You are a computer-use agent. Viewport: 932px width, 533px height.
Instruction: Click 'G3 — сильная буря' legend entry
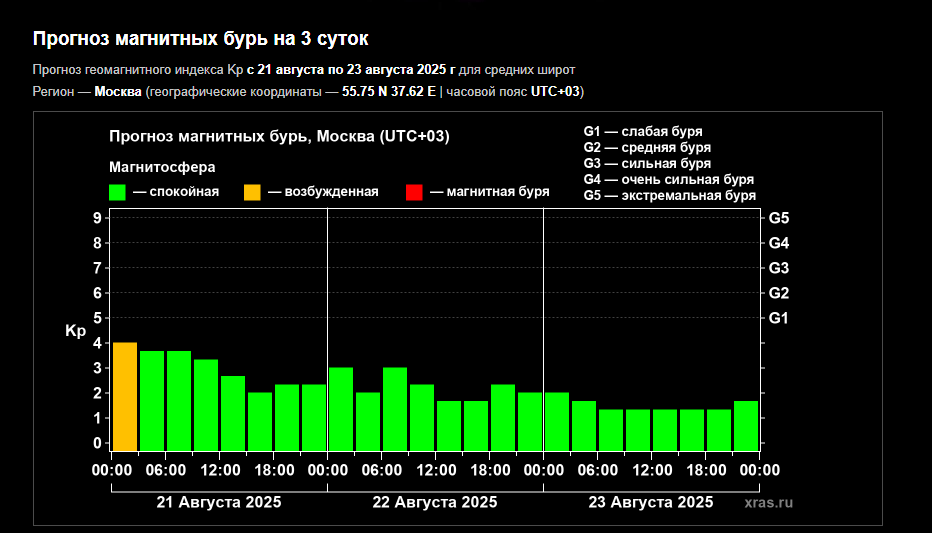pyautogui.click(x=647, y=163)
